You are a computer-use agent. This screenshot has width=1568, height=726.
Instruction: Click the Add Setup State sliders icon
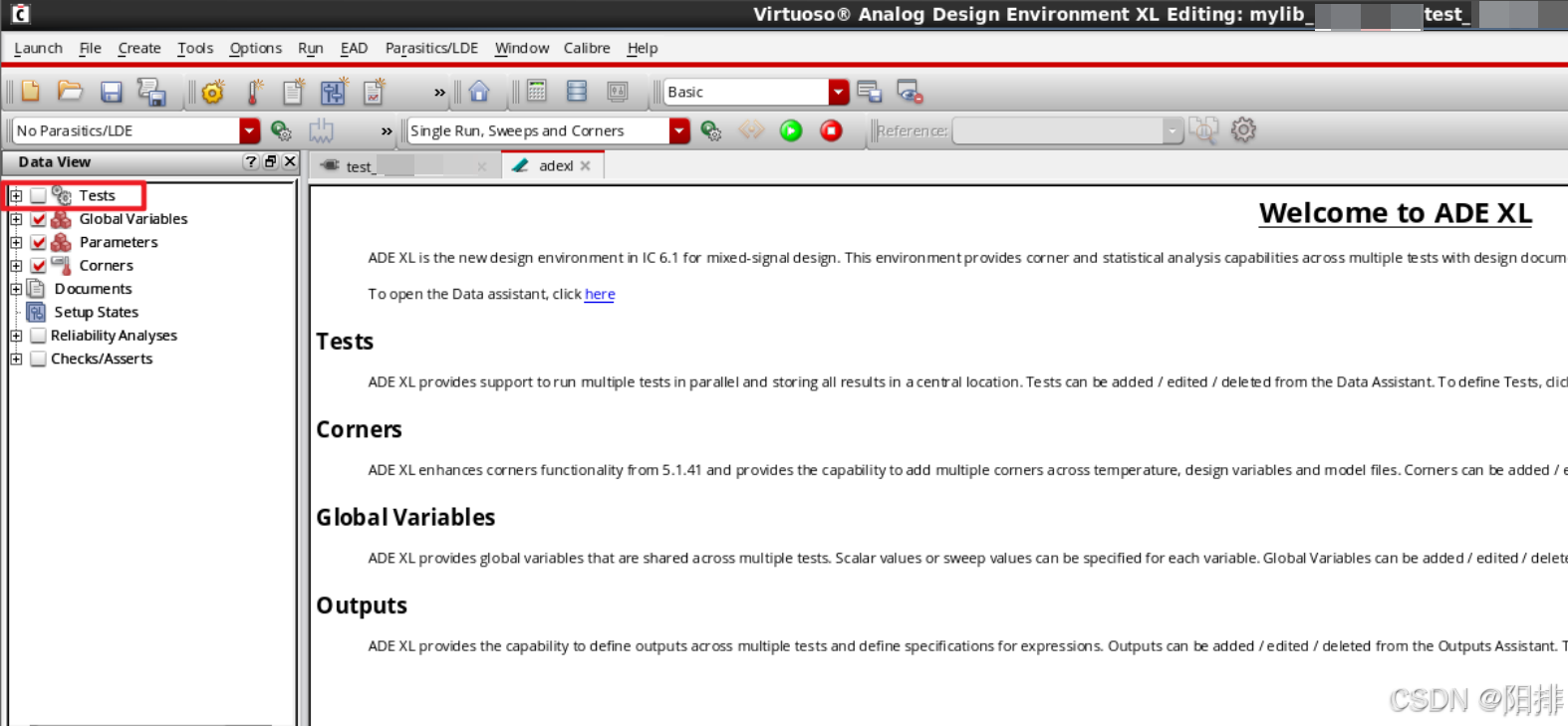click(x=333, y=92)
